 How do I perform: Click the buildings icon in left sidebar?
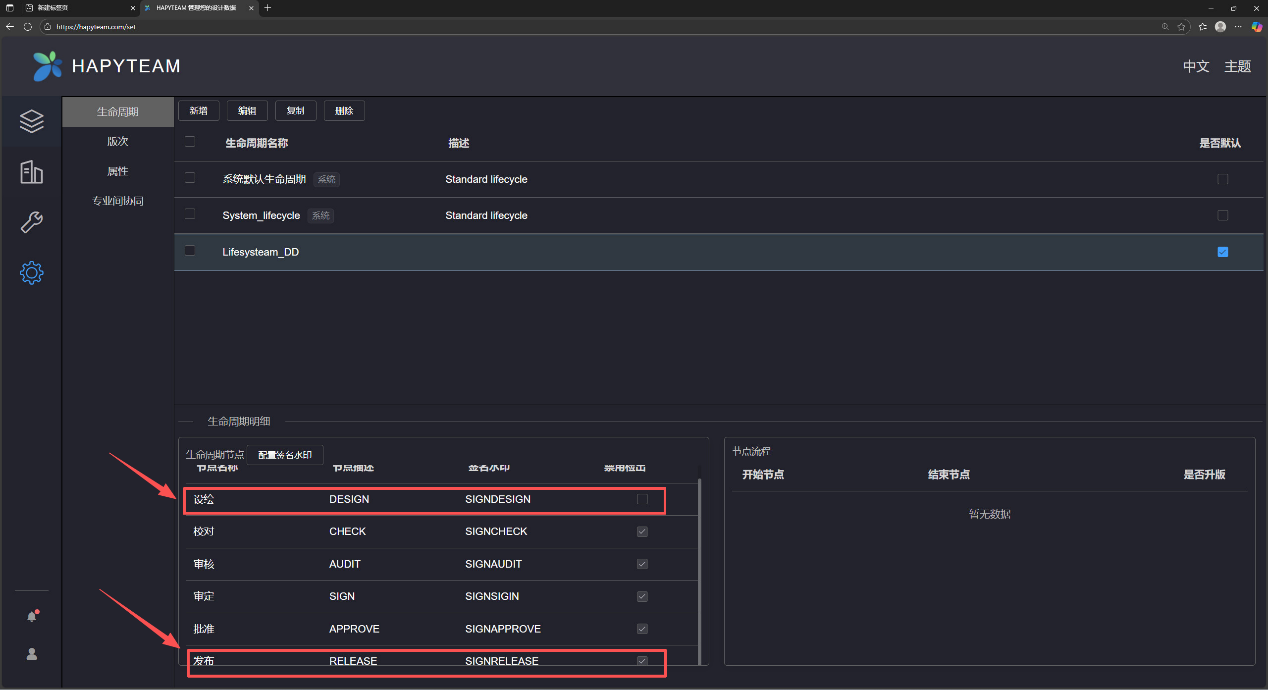pos(31,172)
